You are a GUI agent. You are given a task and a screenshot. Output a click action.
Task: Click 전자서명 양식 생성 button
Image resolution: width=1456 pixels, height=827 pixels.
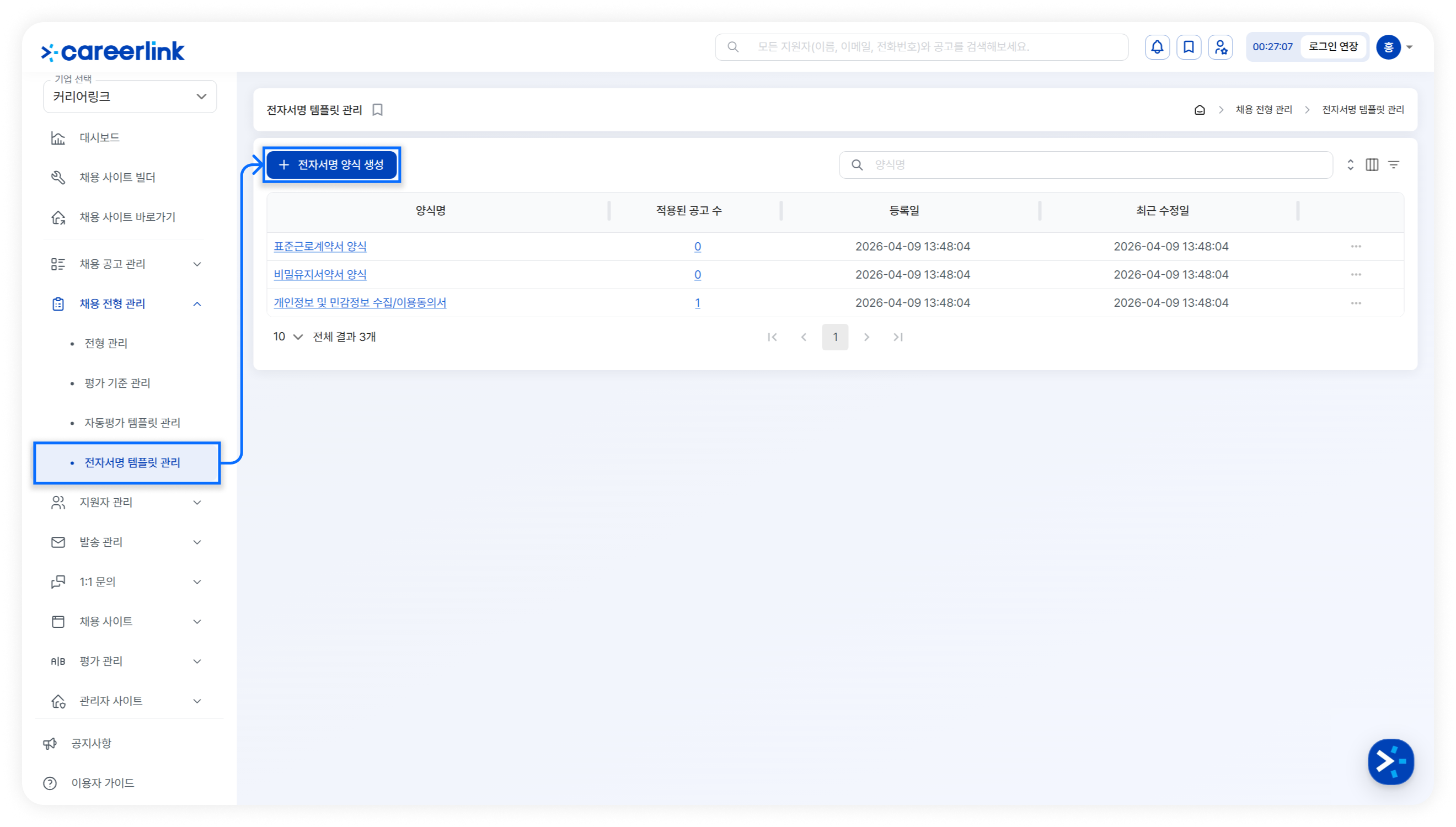pos(331,165)
